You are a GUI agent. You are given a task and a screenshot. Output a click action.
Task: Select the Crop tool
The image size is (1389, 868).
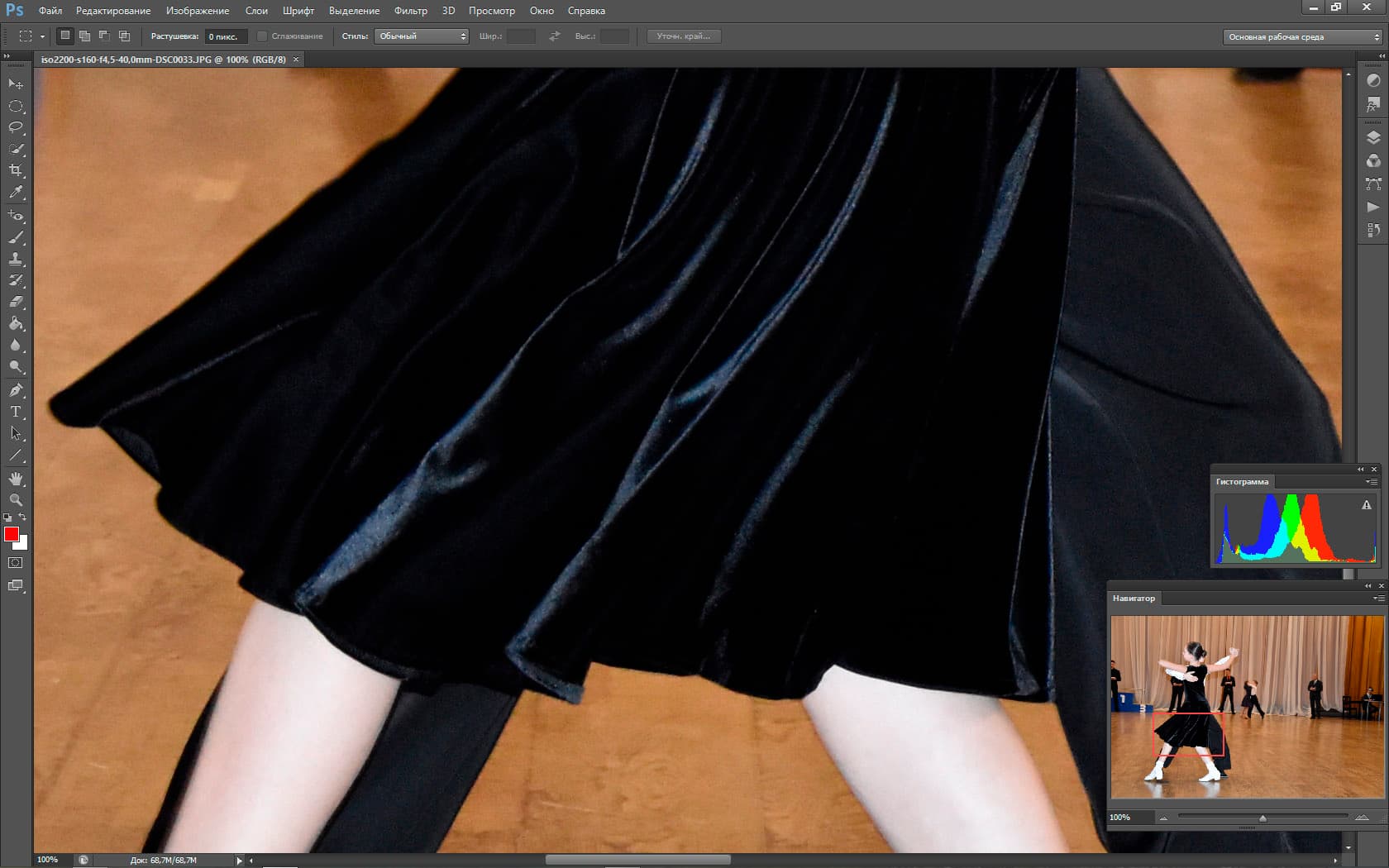tap(16, 170)
